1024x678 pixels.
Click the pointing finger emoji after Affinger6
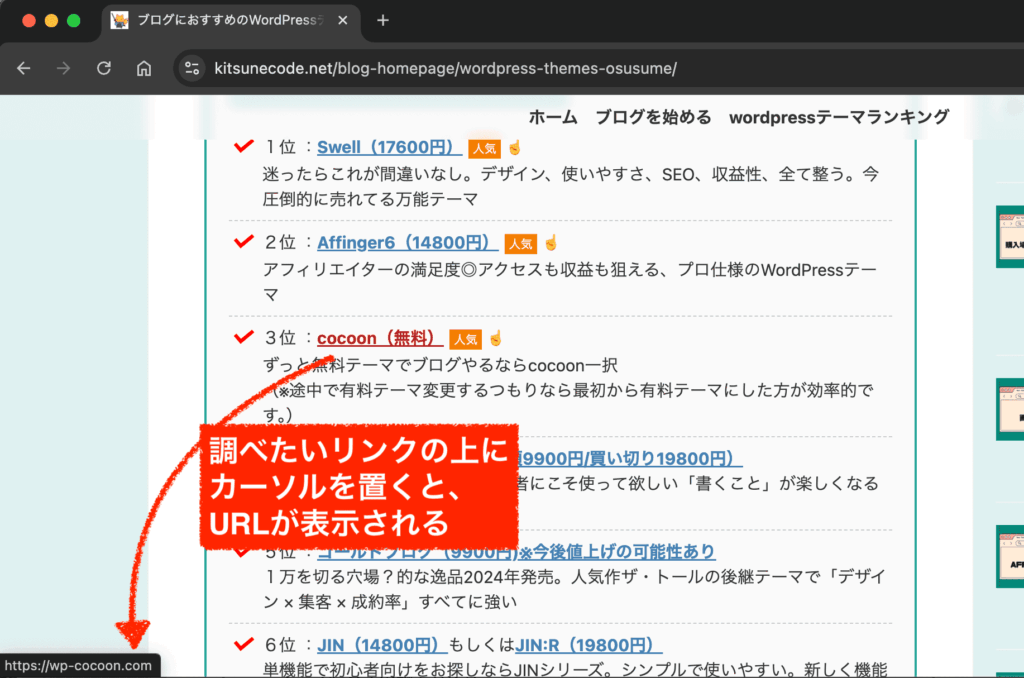551,244
